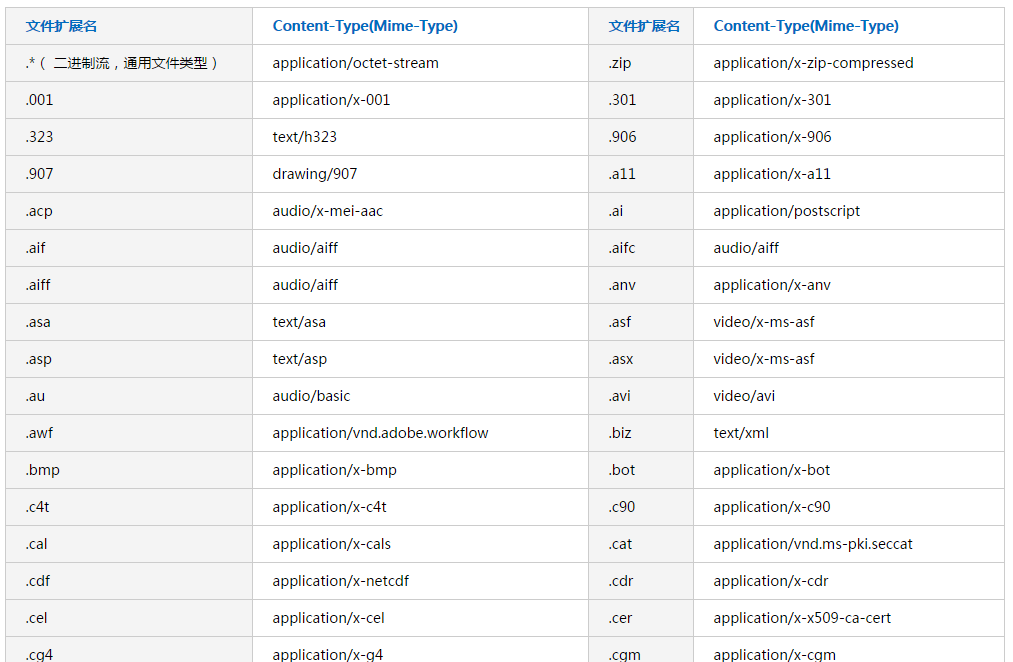This screenshot has width=1013, height=662.
Task: Click the 'application/vnd.adobe.workflow' cell
Action: 420,433
